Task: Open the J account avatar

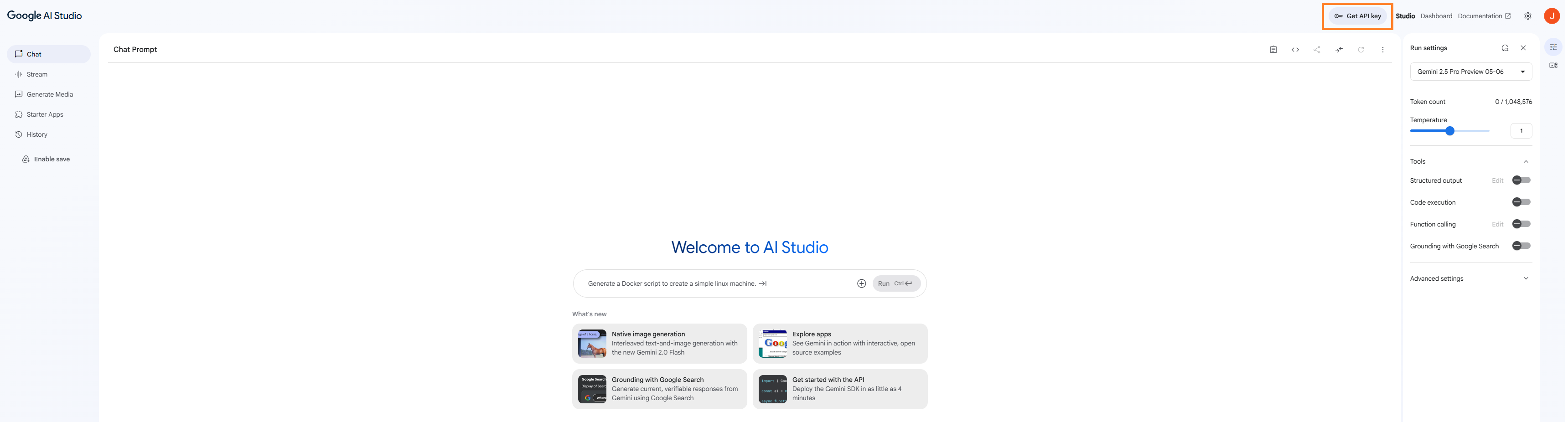Action: pyautogui.click(x=1552, y=16)
